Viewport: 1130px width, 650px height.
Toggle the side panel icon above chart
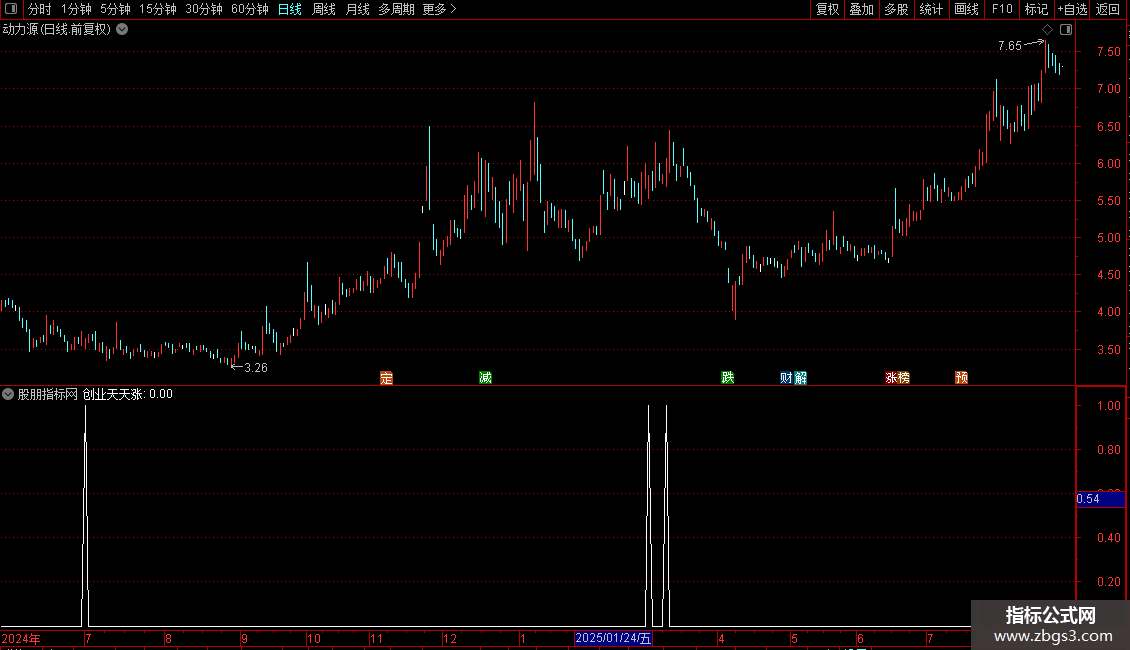1066,30
